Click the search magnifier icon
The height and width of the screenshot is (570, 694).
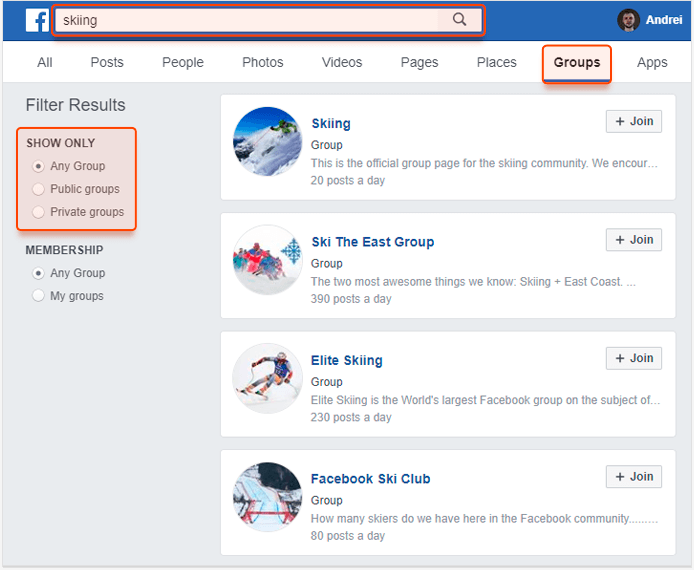point(459,19)
